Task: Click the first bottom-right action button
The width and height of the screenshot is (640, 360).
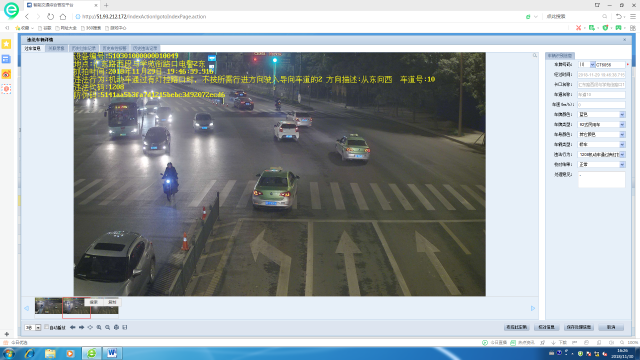Action: (516, 327)
